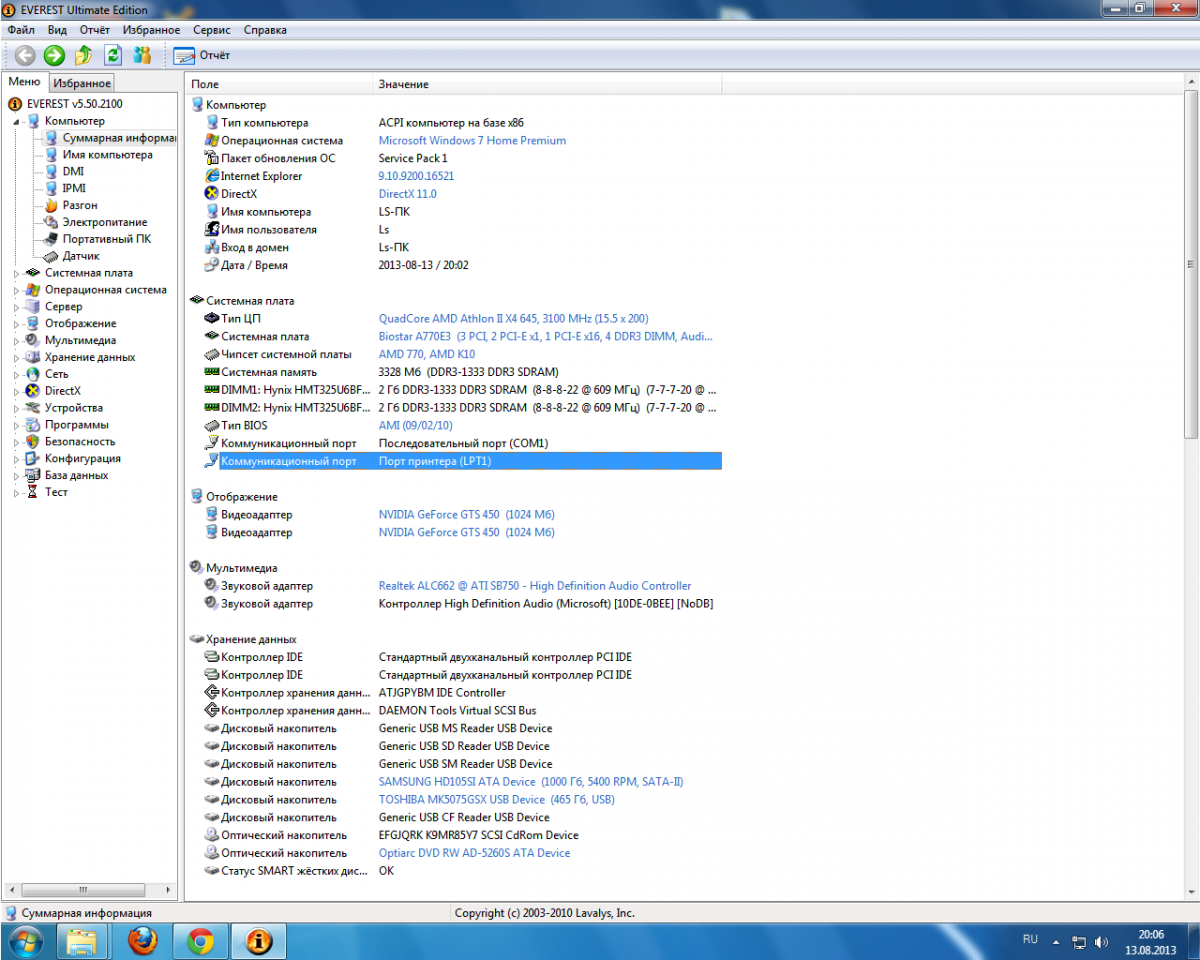This screenshot has width=1200, height=960.
Task: Open QuadCore AMD Athlon II X4 645 link
Action: 513,318
